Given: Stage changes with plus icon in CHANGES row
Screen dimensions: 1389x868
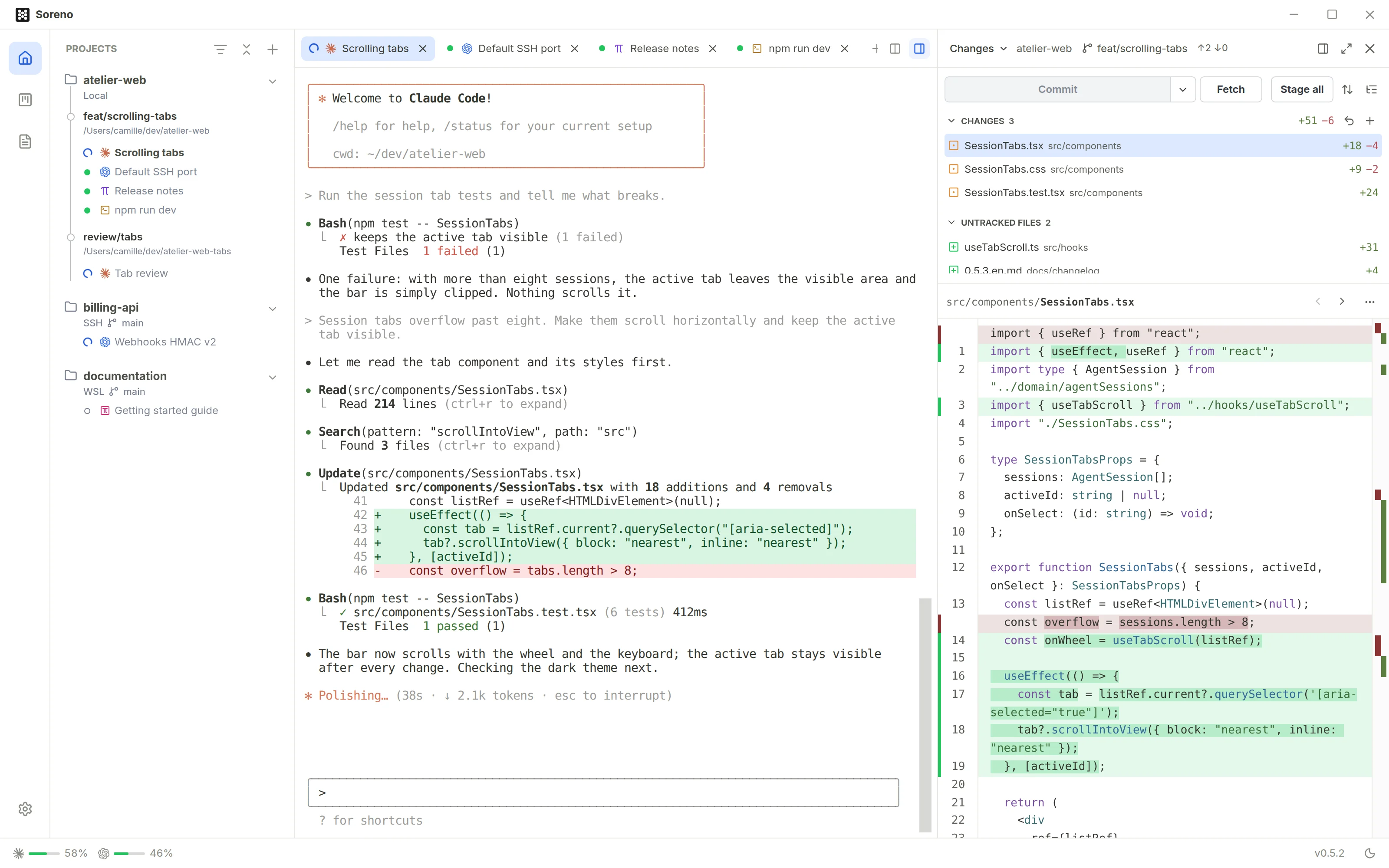Looking at the screenshot, I should click(1370, 121).
